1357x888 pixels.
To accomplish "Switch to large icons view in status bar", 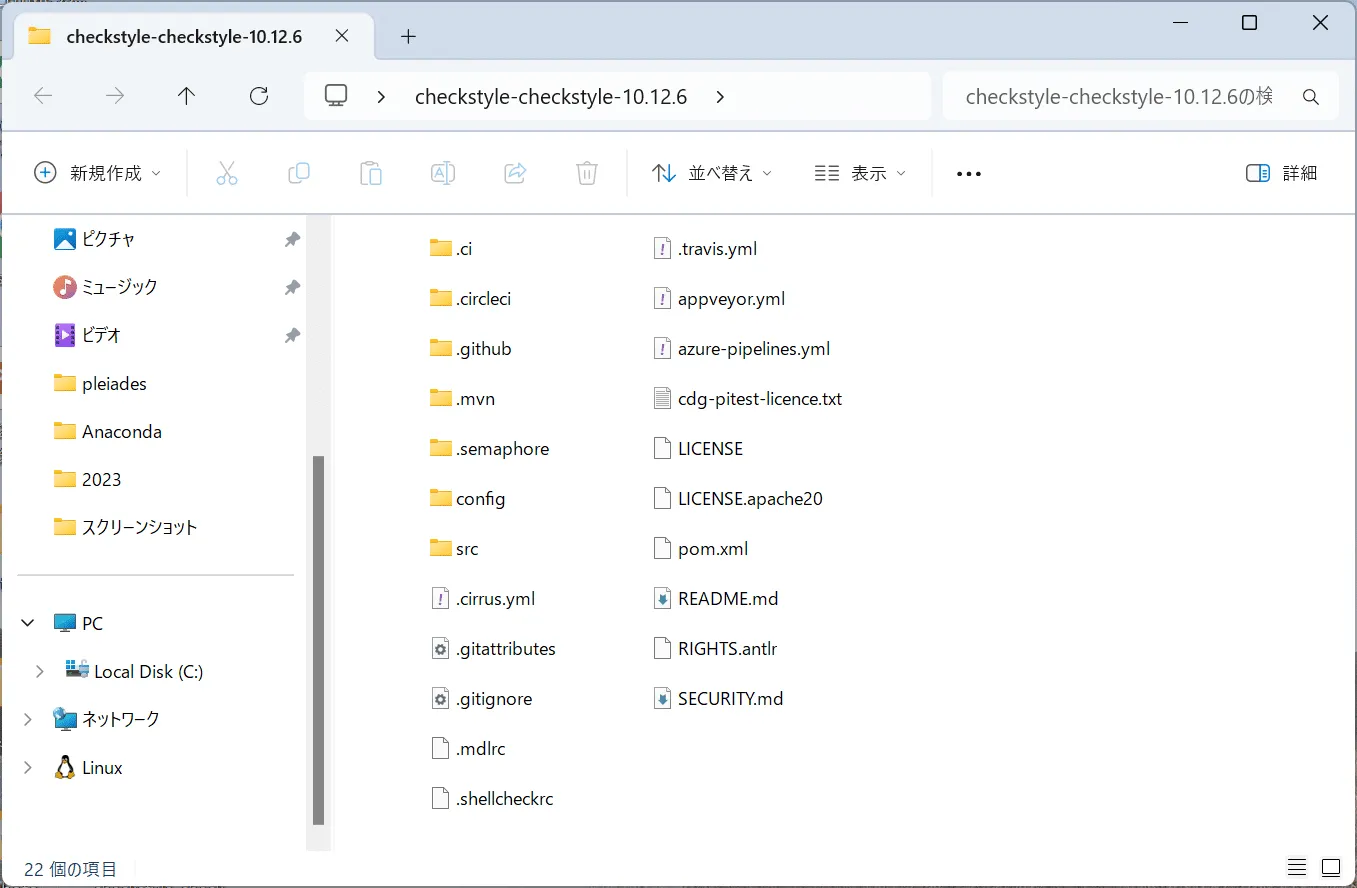I will (x=1331, y=867).
